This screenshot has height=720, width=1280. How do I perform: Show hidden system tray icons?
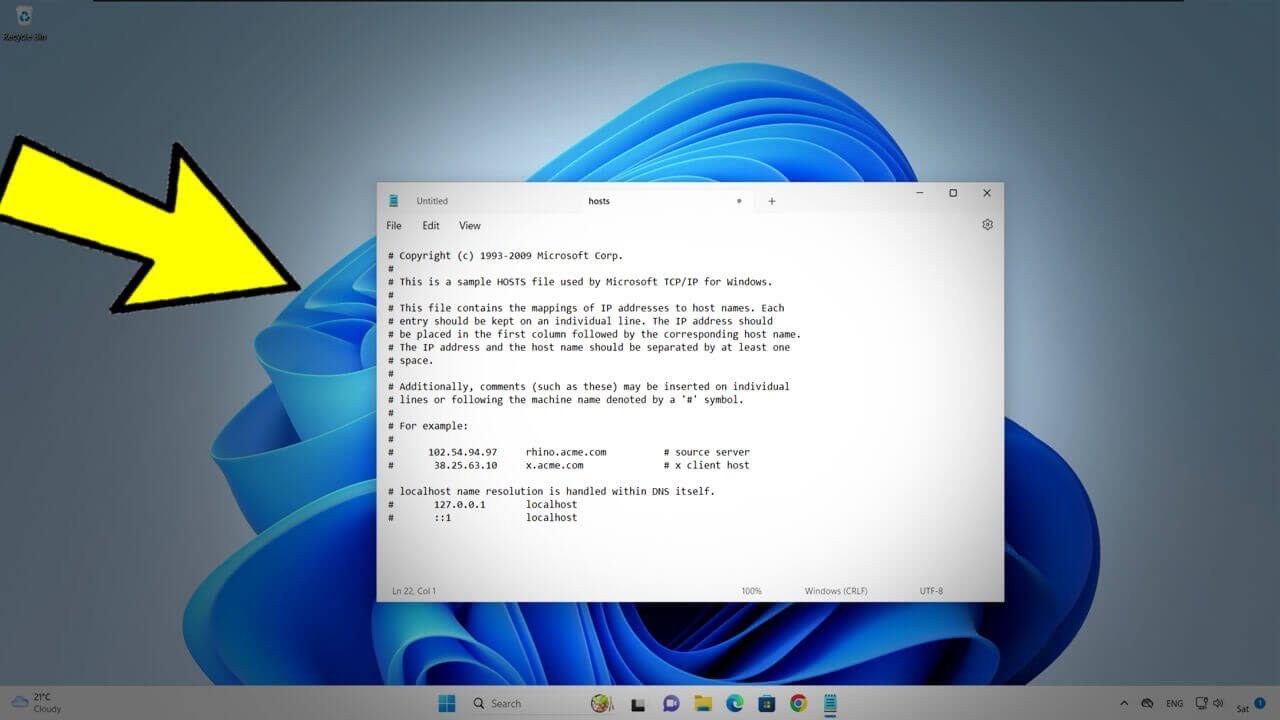point(1123,704)
